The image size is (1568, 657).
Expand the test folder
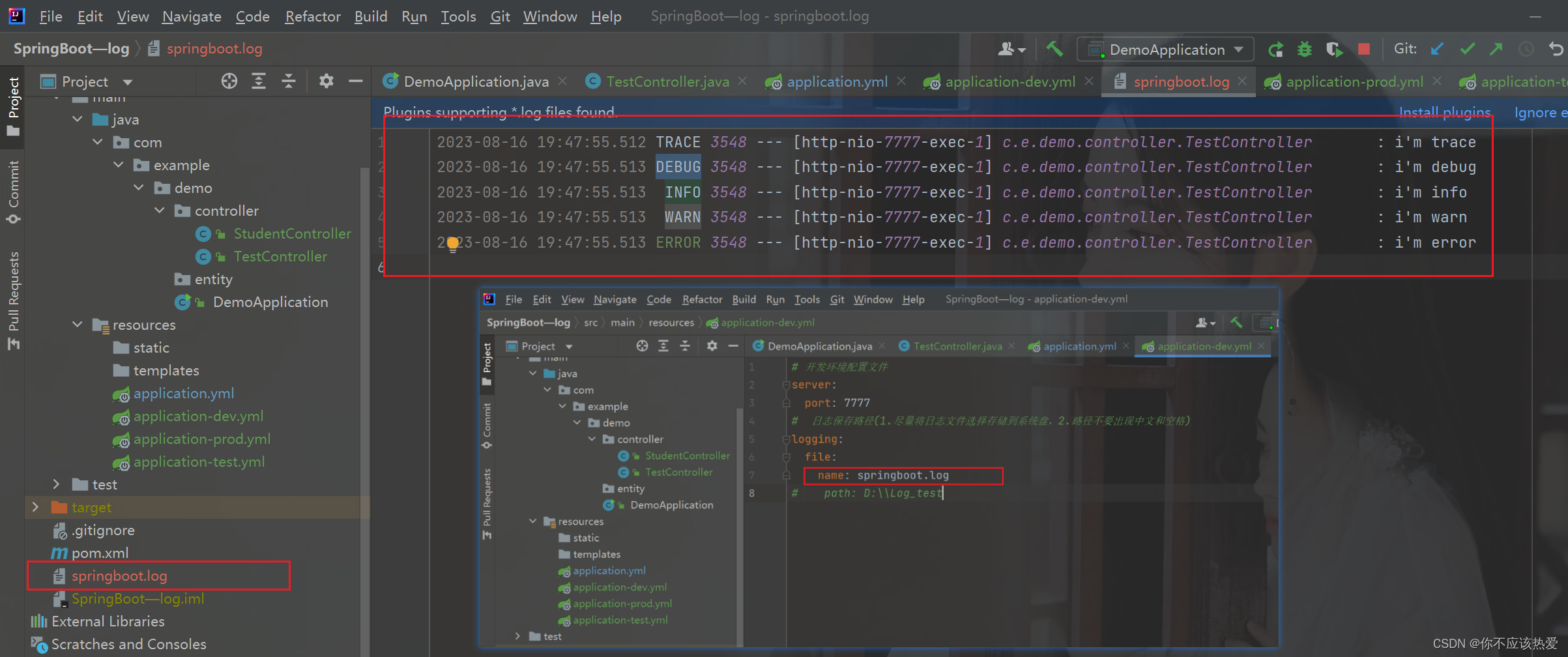tap(57, 484)
